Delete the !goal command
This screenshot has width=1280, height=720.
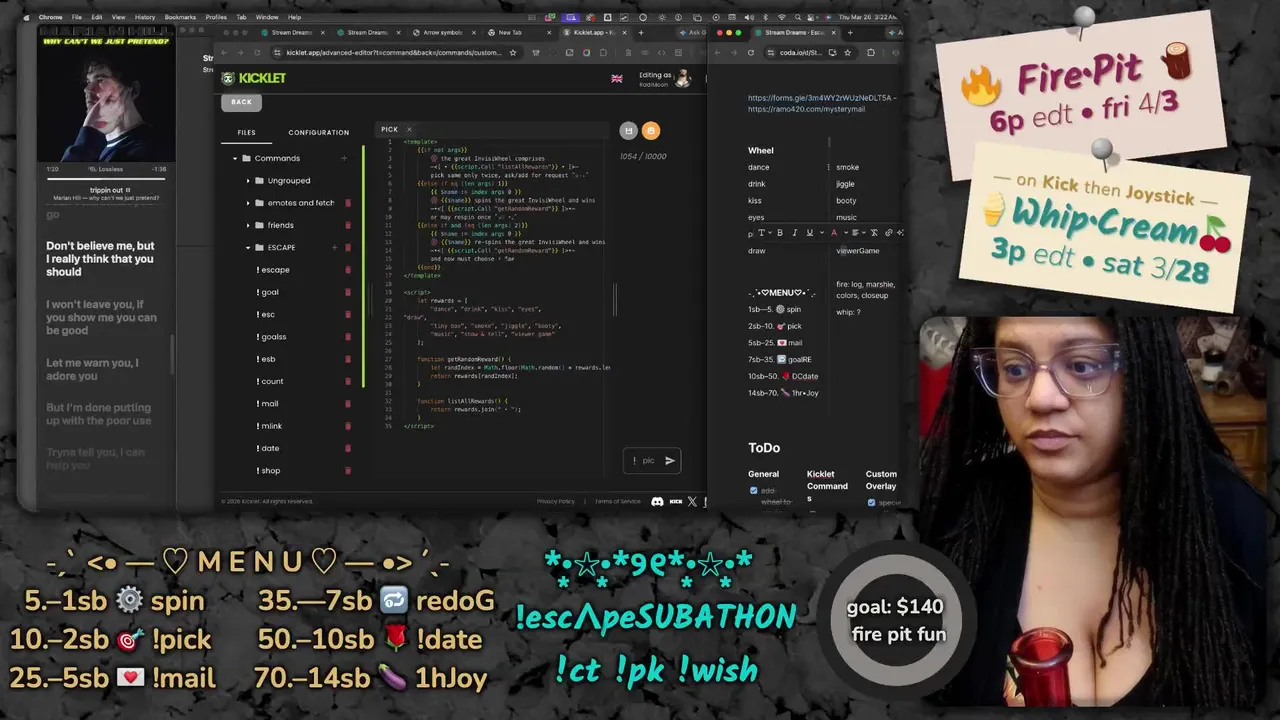(x=348, y=292)
